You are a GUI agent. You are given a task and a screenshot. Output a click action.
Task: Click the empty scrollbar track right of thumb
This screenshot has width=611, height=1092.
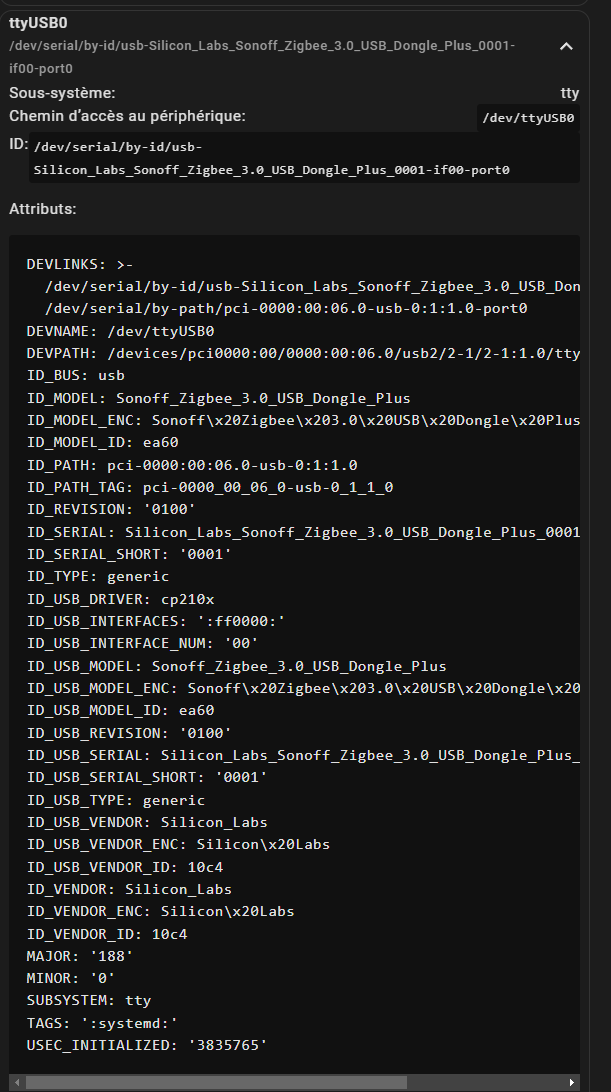coord(486,1082)
